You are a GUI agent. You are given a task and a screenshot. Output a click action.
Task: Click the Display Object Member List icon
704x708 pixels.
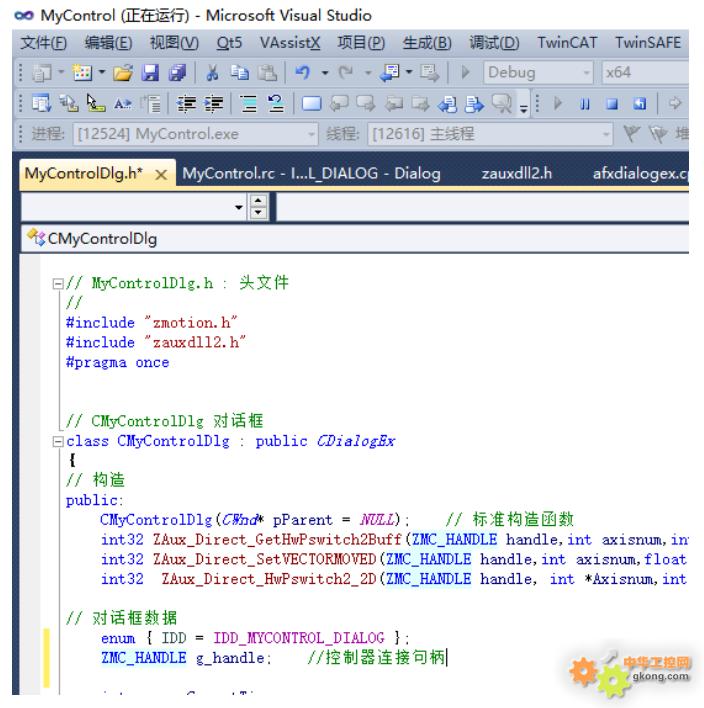tap(42, 104)
